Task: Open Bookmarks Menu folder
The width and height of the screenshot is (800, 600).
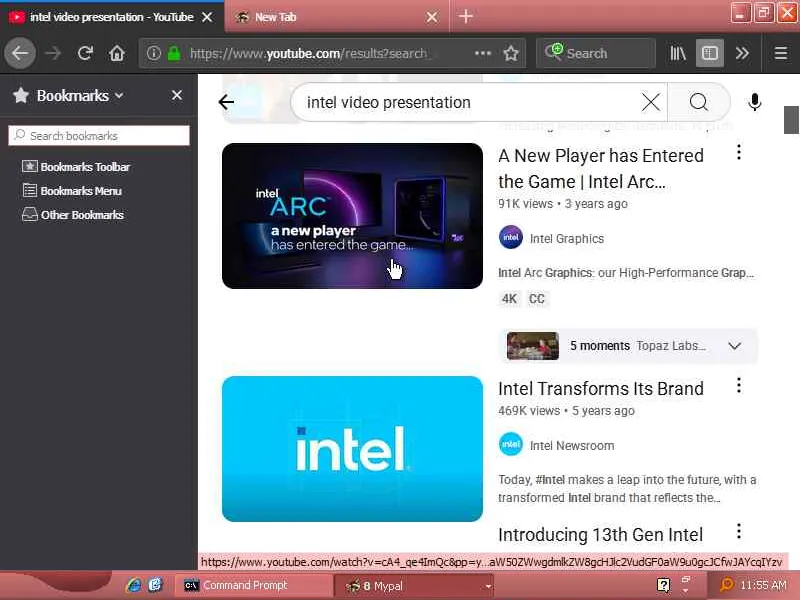Action: pos(72,191)
